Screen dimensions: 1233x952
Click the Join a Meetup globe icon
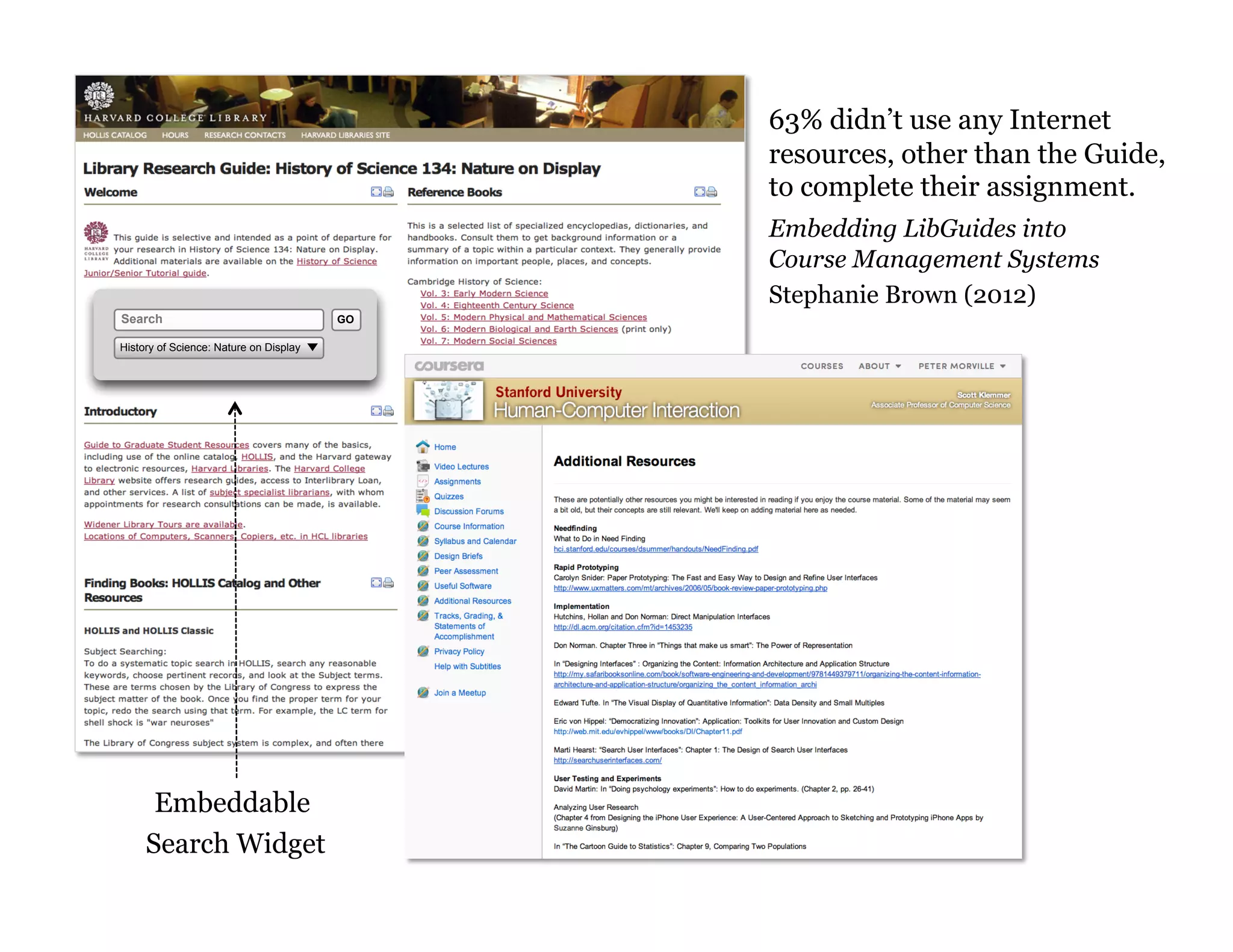[x=423, y=692]
